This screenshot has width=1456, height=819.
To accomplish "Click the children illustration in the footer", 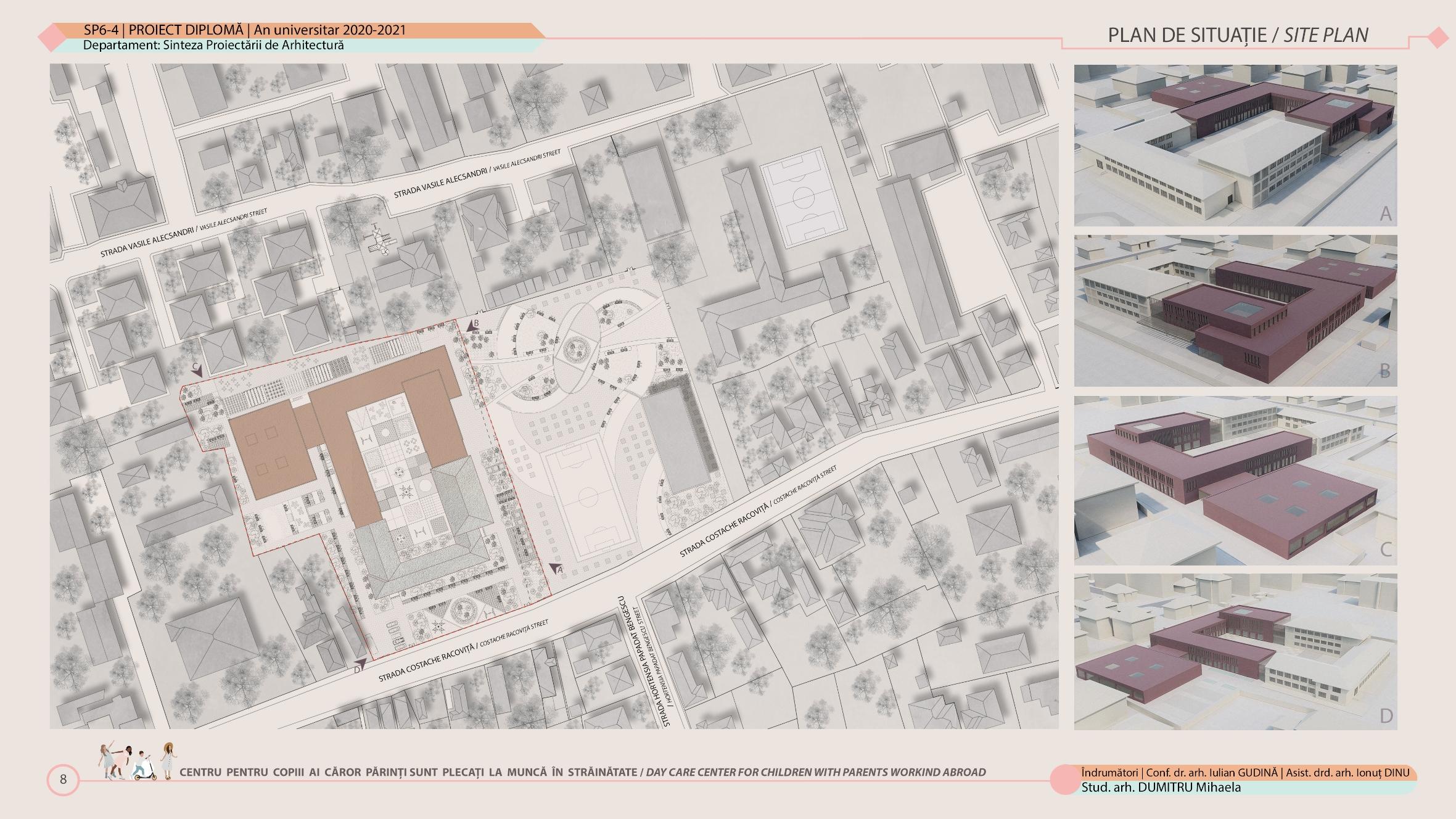I will pyautogui.click(x=137, y=762).
